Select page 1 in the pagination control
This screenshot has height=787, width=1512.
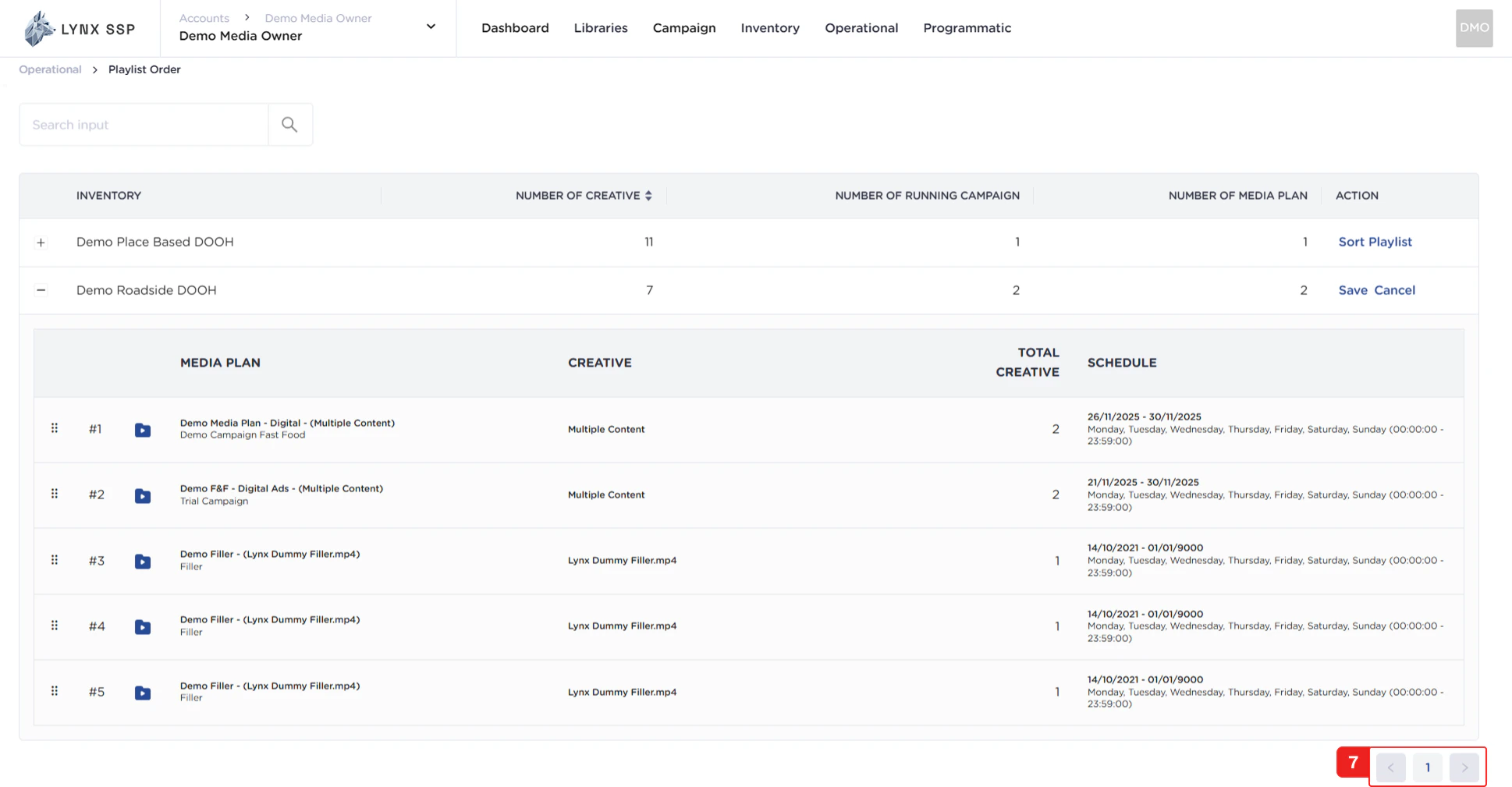(1428, 768)
